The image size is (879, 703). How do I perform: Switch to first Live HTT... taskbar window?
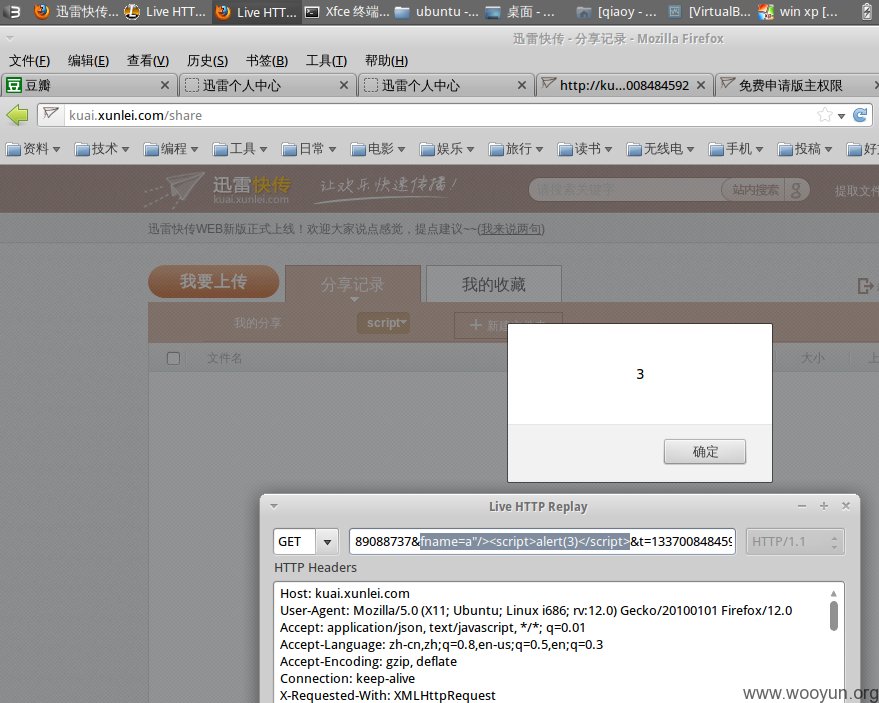coord(165,12)
